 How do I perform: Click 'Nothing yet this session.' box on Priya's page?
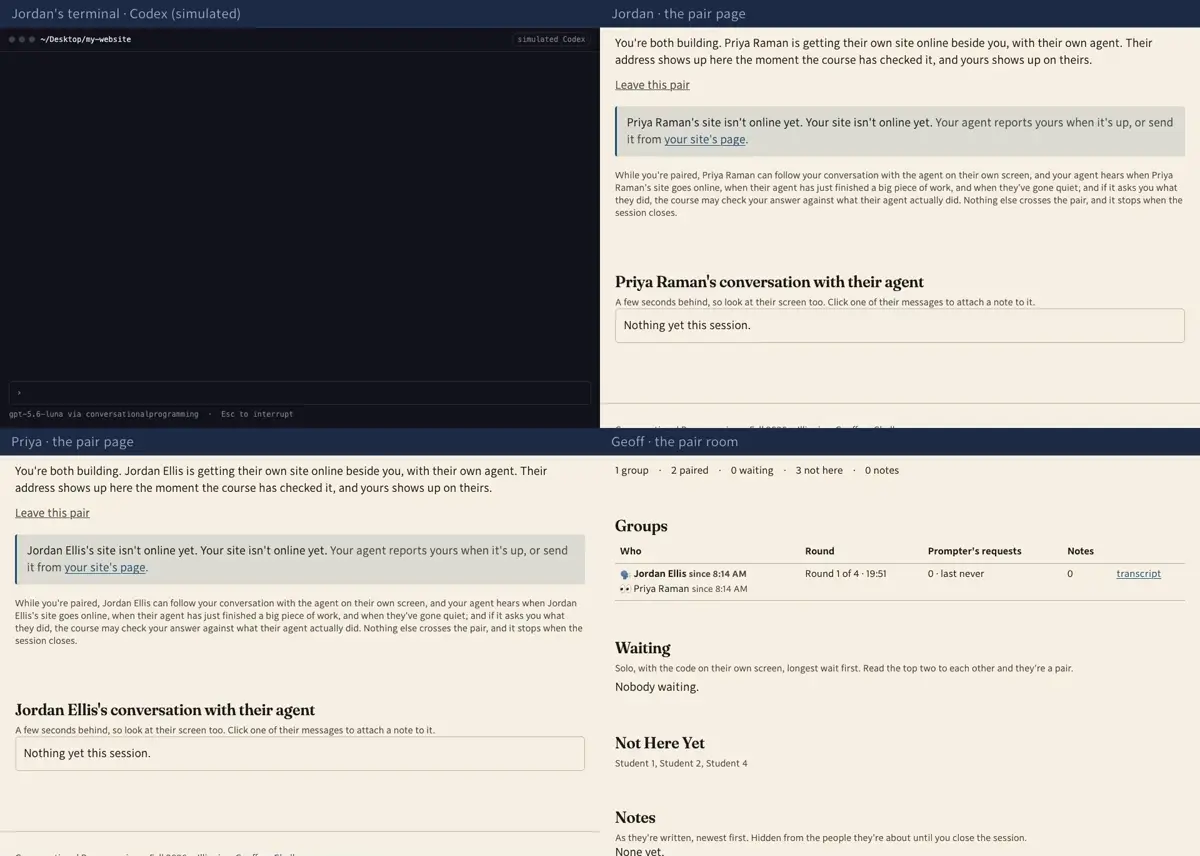tap(300, 754)
